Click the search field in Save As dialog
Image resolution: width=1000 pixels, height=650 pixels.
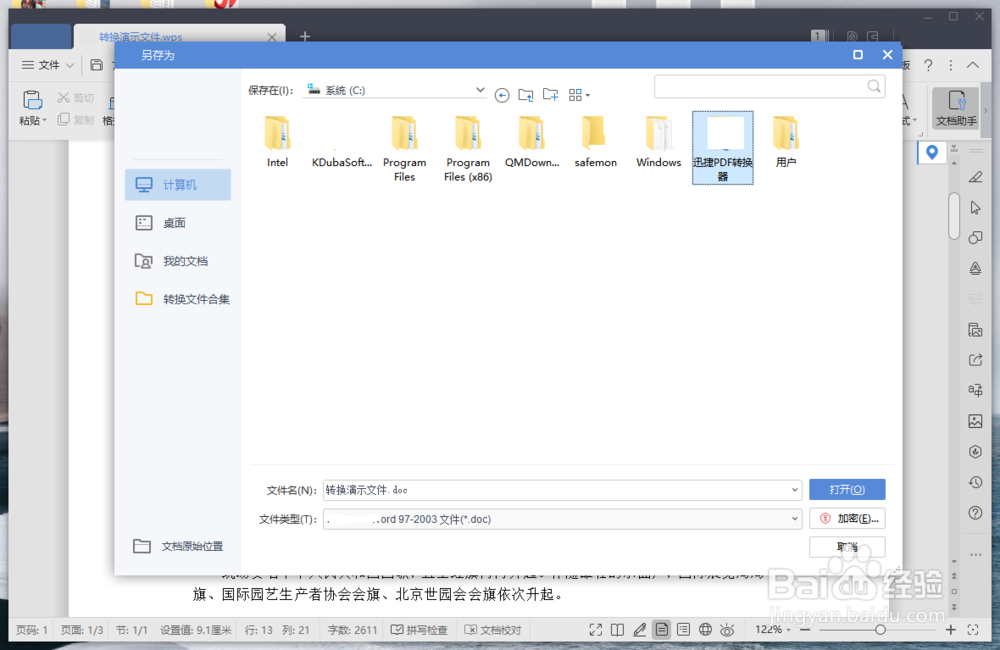coord(765,86)
